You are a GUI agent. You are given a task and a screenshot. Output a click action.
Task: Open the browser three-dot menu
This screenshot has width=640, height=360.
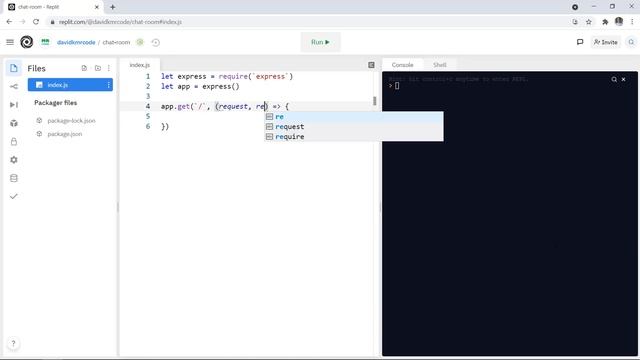(632, 22)
